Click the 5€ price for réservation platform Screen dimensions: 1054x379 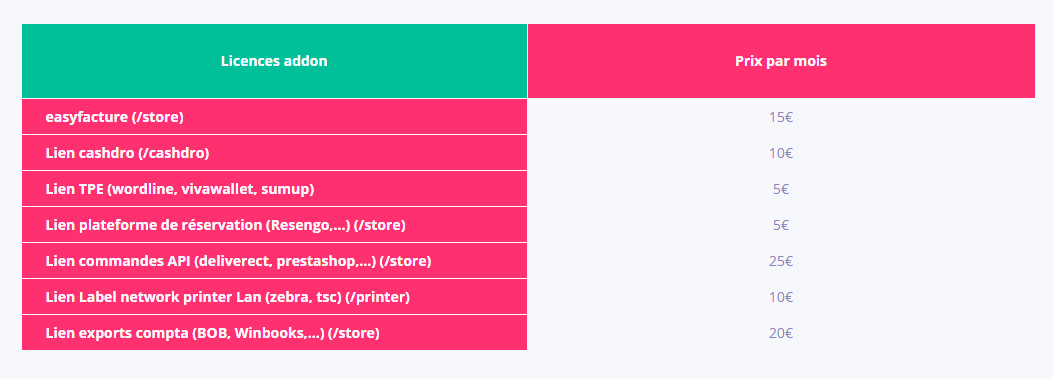pyautogui.click(x=781, y=225)
